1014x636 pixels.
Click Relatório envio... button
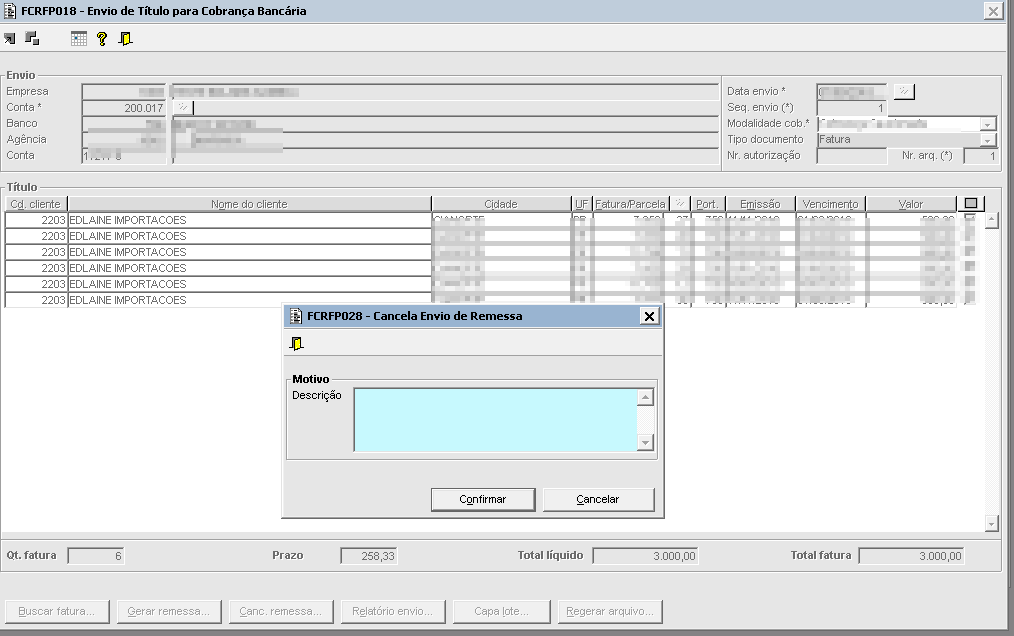click(x=393, y=611)
